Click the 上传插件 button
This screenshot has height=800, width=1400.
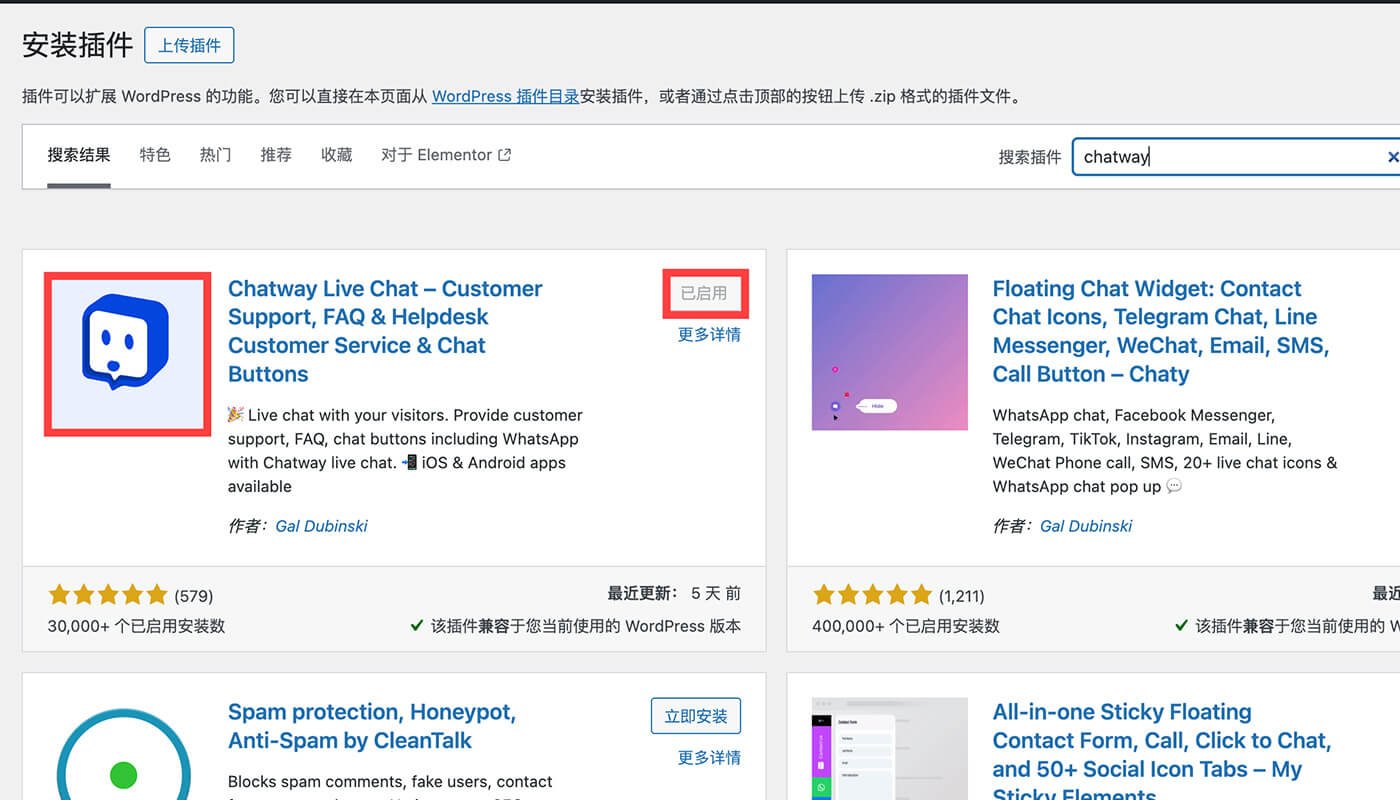(x=189, y=45)
